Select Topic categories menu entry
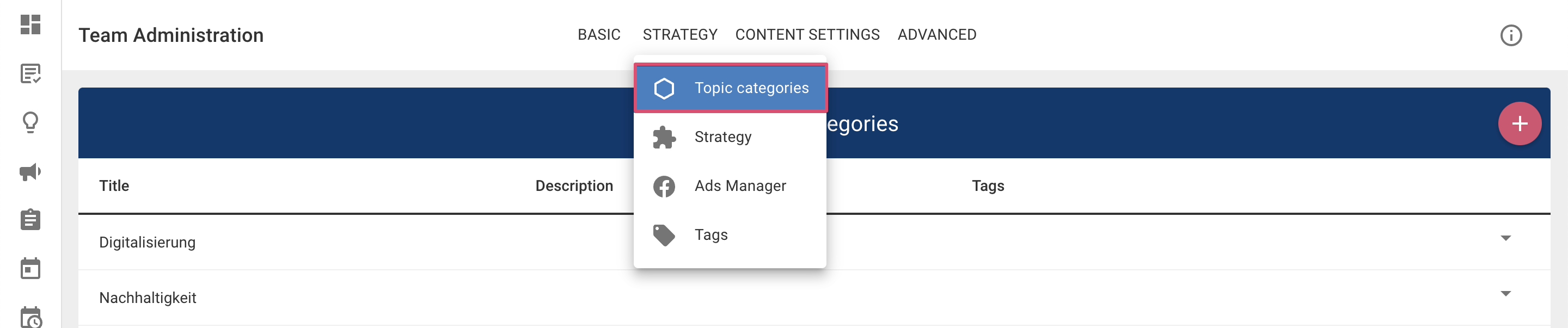The height and width of the screenshot is (328, 1568). (x=730, y=88)
